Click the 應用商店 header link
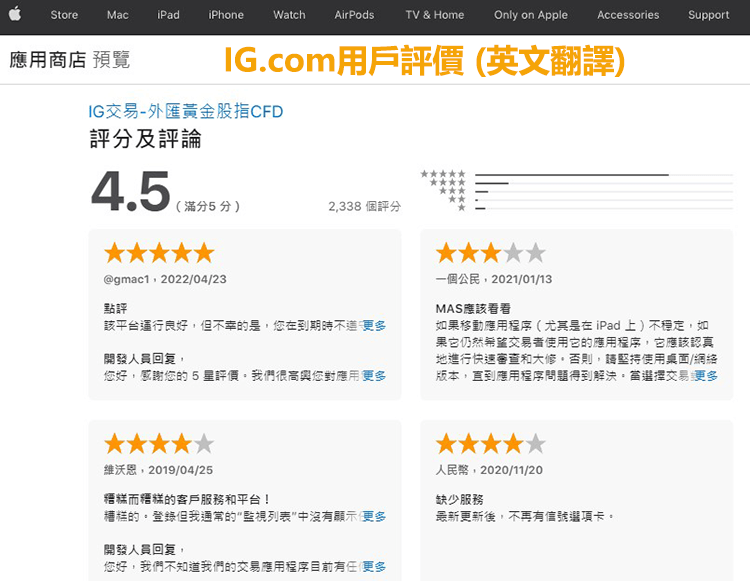The height and width of the screenshot is (581, 750). click(48, 60)
